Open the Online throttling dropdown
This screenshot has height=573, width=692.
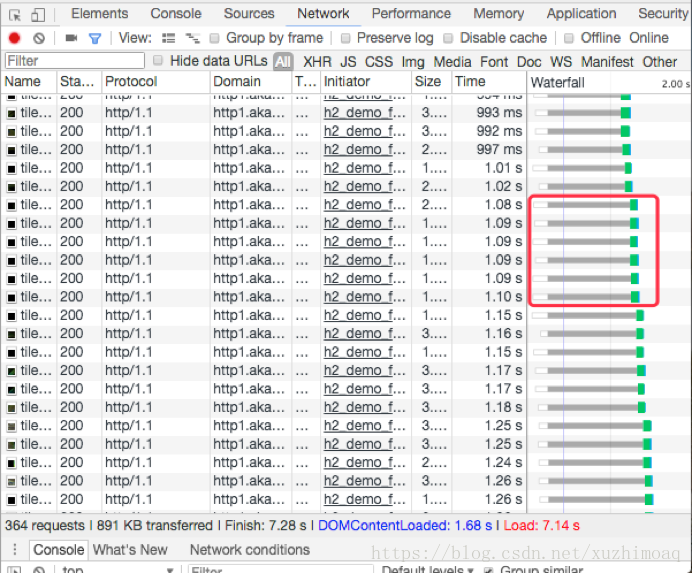pos(649,38)
